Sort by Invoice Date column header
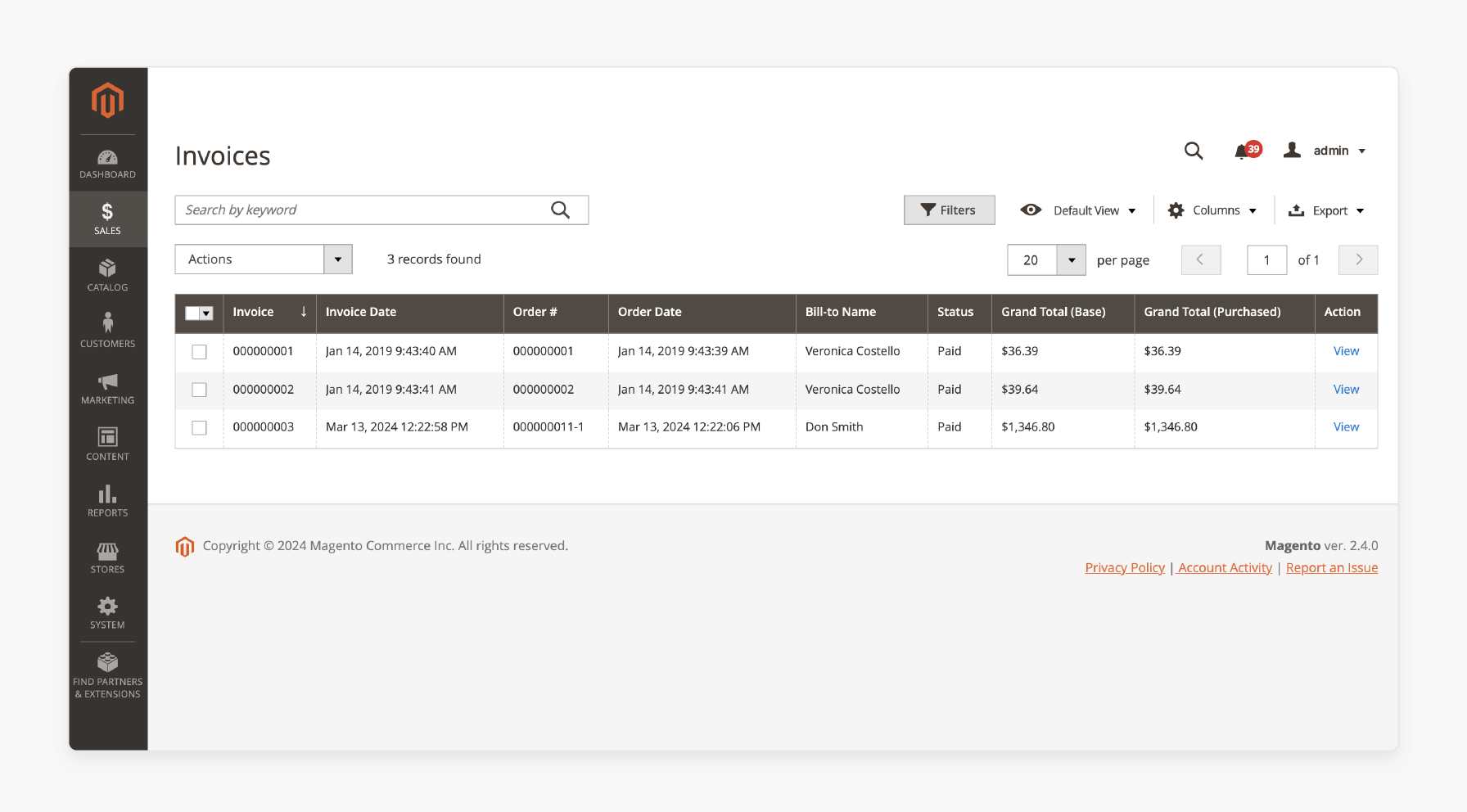 (x=409, y=313)
